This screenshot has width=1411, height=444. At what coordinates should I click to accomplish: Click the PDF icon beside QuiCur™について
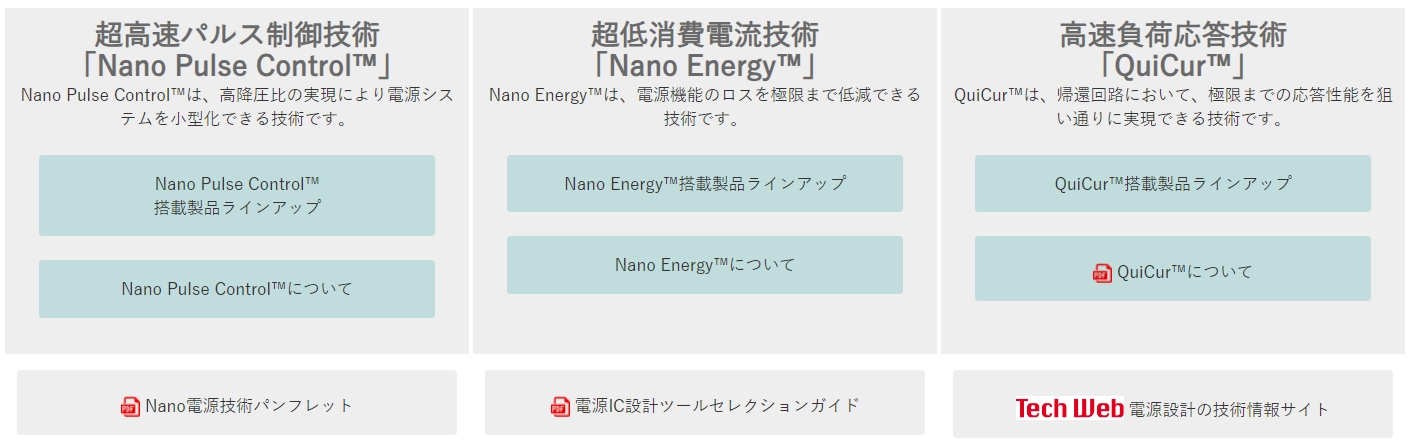click(1102, 273)
